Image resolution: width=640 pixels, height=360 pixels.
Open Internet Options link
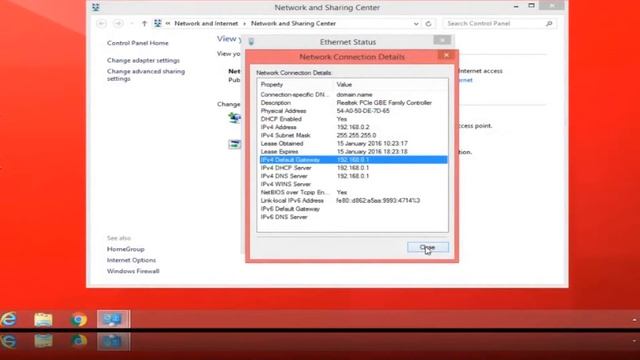click(x=131, y=260)
